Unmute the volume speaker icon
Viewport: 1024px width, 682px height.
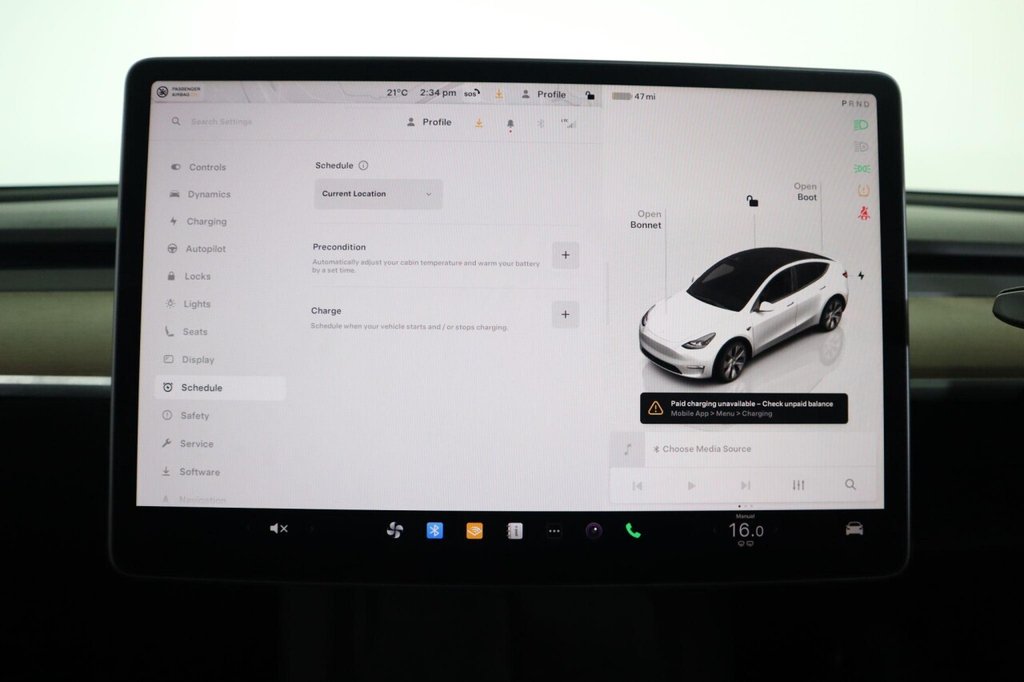278,528
